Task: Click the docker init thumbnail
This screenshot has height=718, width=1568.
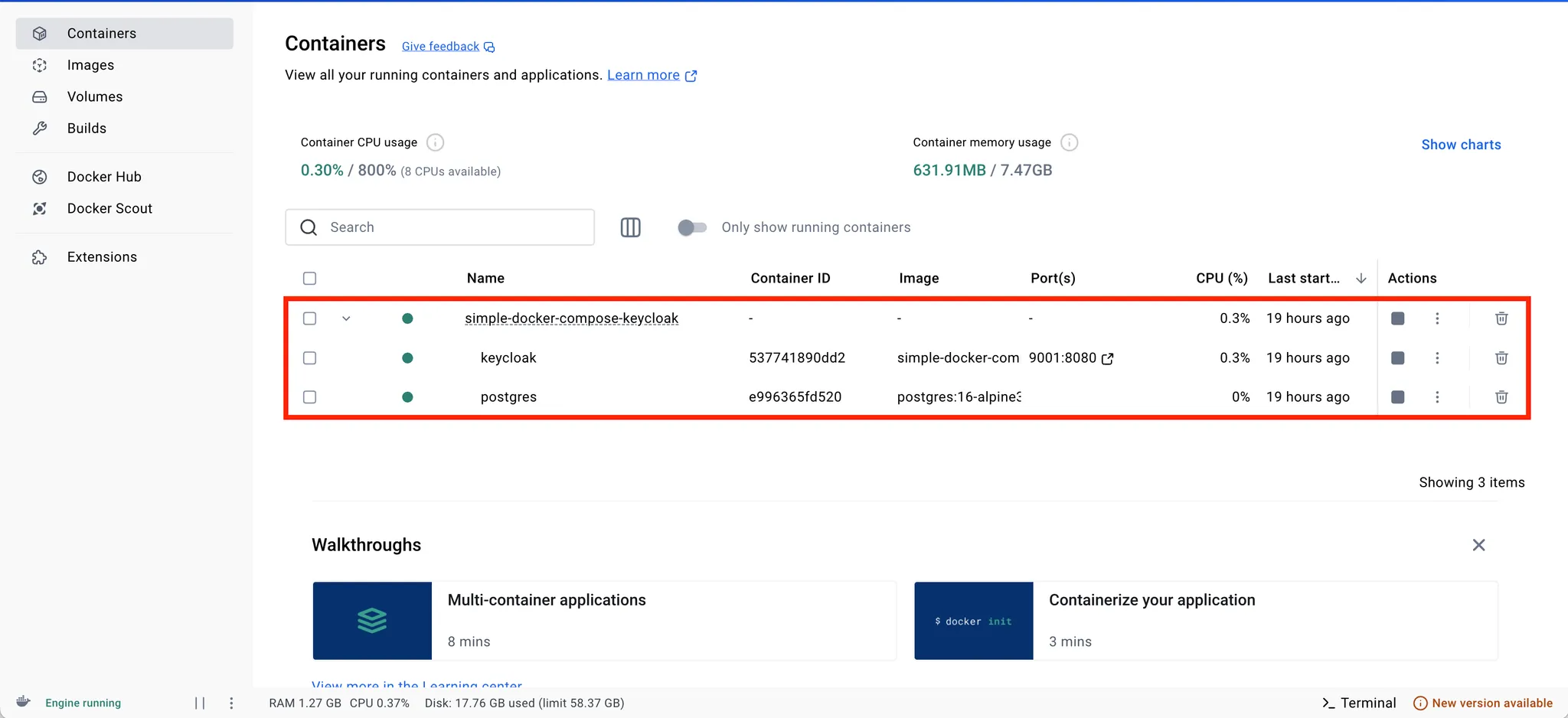Action: 974,621
